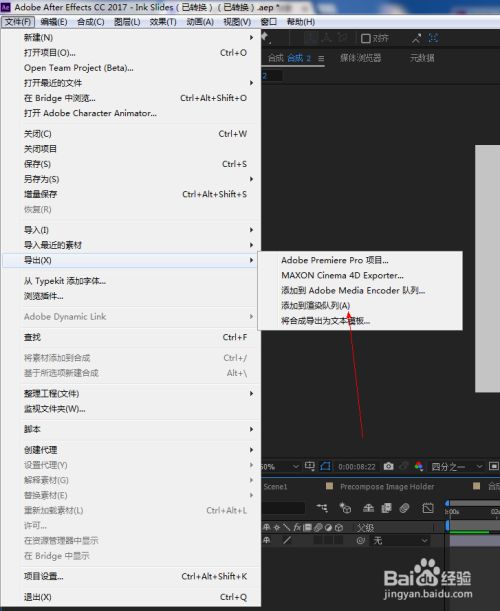Click the timeline search field

[283, 508]
